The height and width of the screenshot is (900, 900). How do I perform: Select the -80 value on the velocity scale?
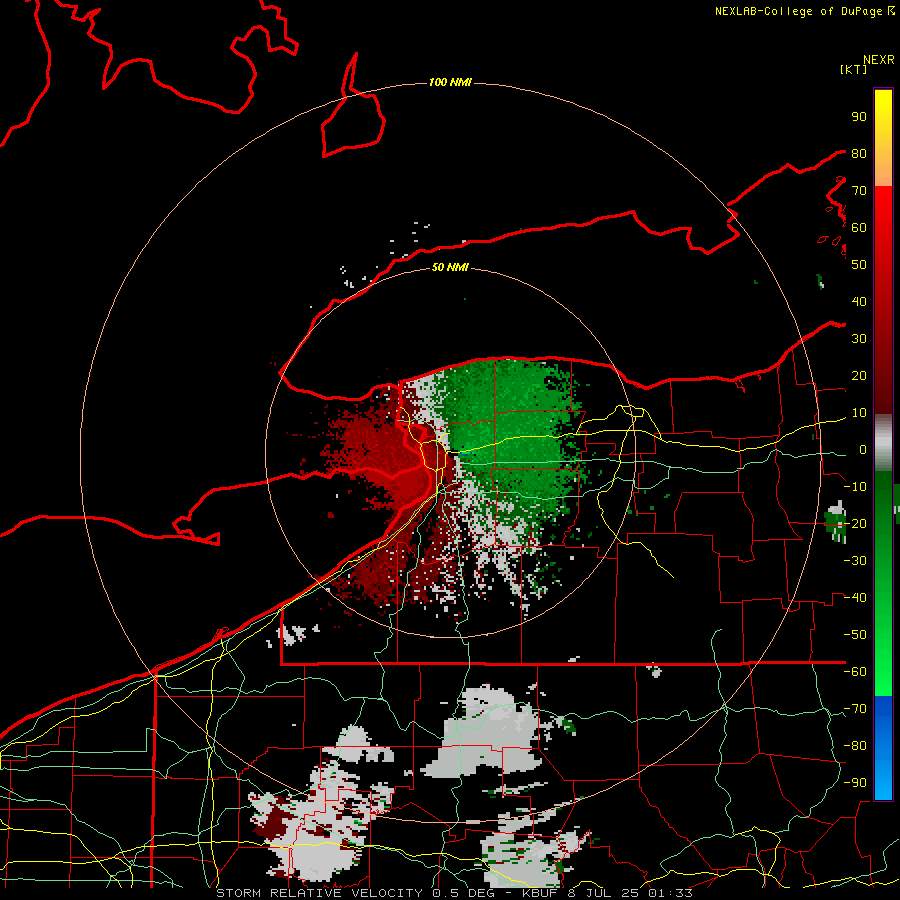pos(855,746)
